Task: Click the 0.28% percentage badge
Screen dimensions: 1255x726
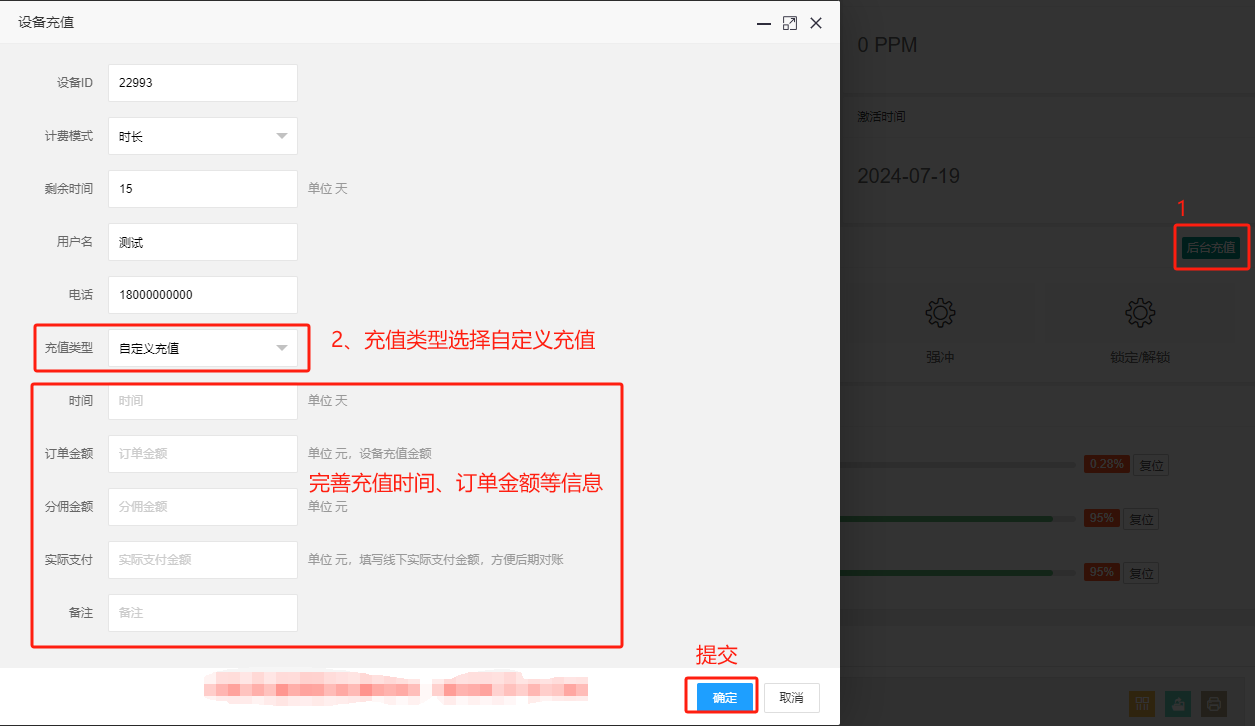Action: [1107, 464]
